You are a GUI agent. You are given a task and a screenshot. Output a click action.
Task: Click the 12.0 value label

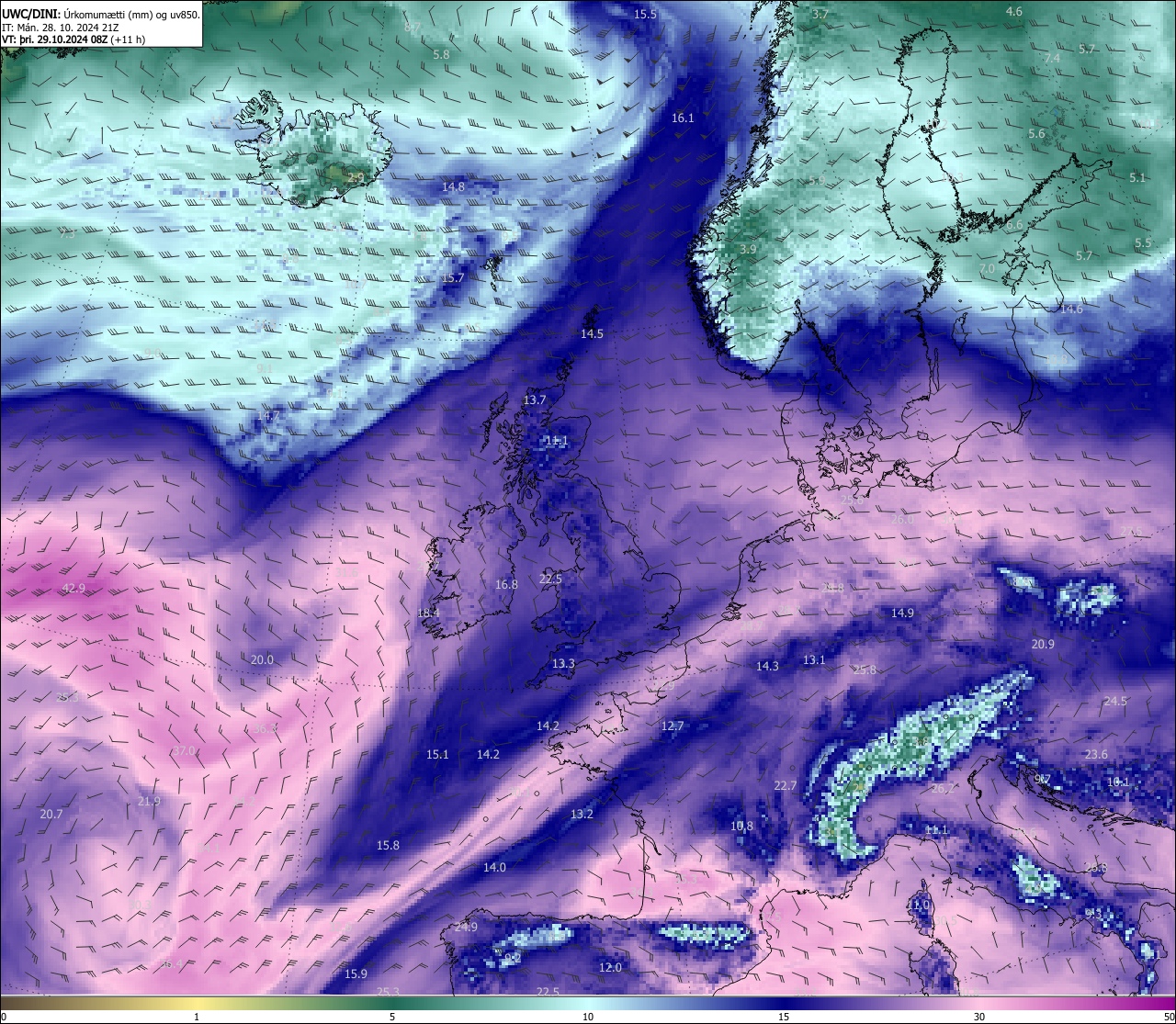pyautogui.click(x=610, y=968)
